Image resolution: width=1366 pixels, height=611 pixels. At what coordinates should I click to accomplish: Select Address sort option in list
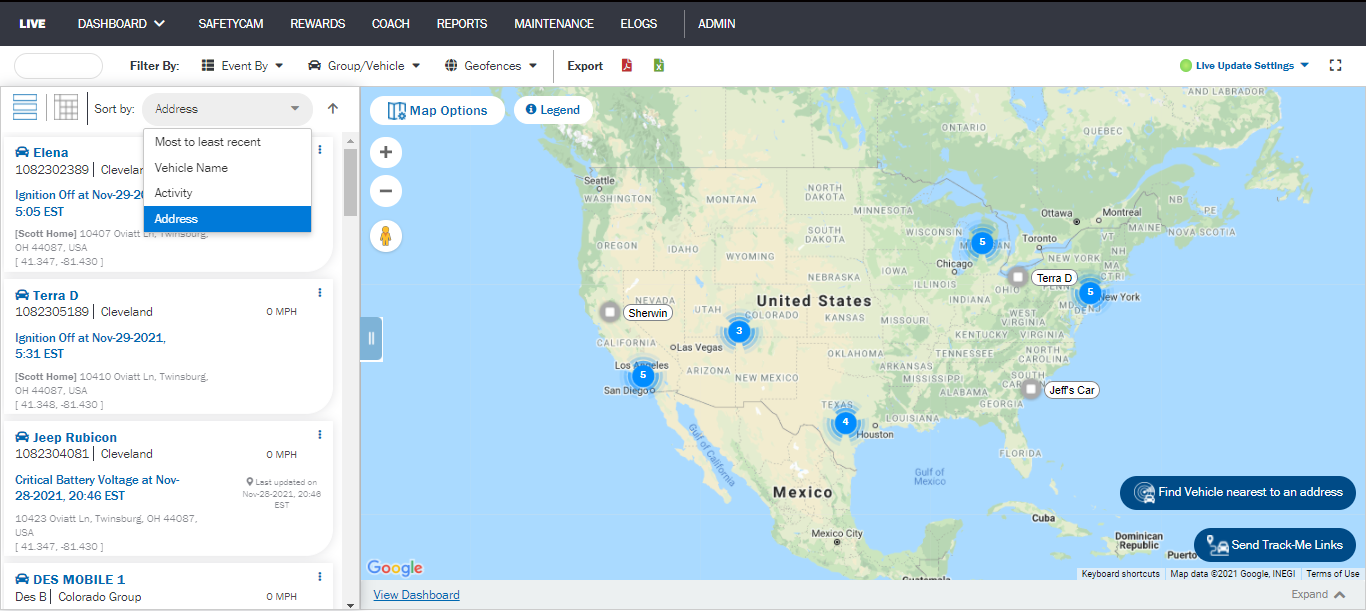coord(227,219)
